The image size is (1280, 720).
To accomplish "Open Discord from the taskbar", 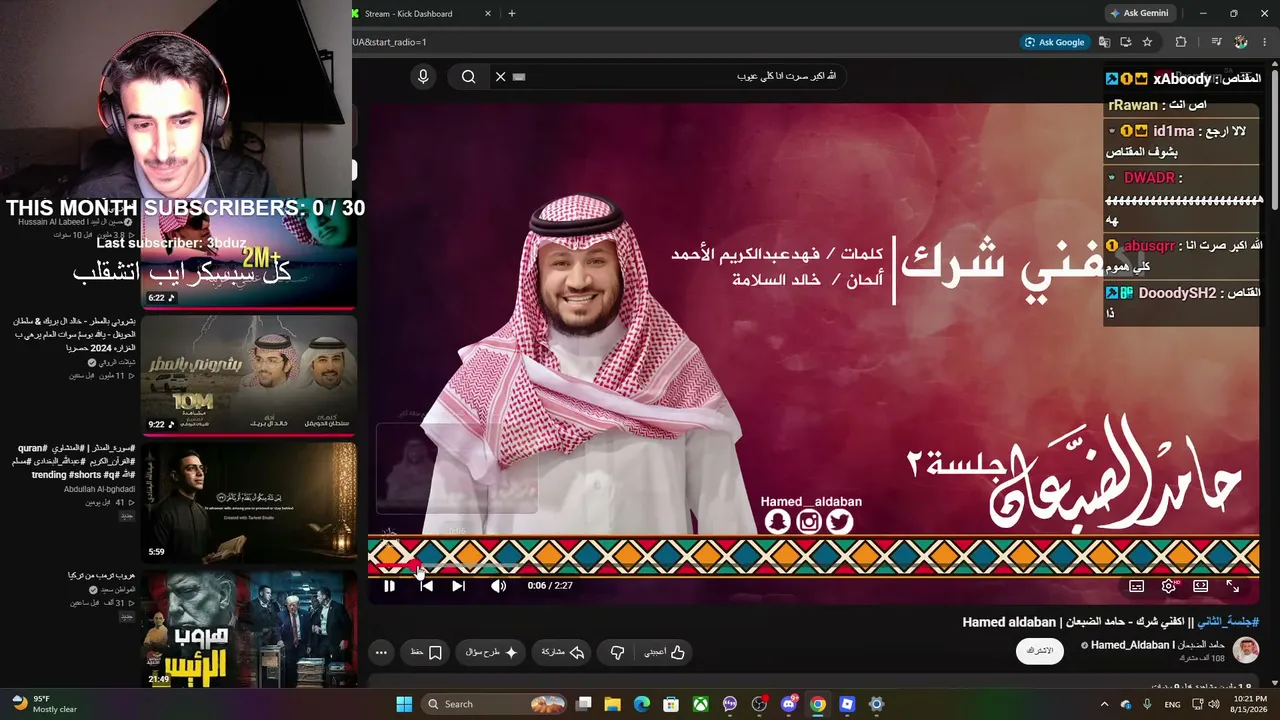I will click(789, 704).
